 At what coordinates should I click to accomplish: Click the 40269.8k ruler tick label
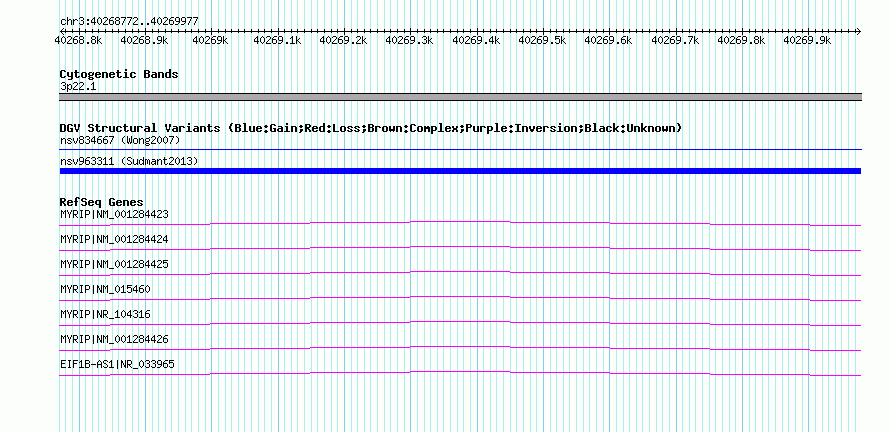[x=742, y=40]
